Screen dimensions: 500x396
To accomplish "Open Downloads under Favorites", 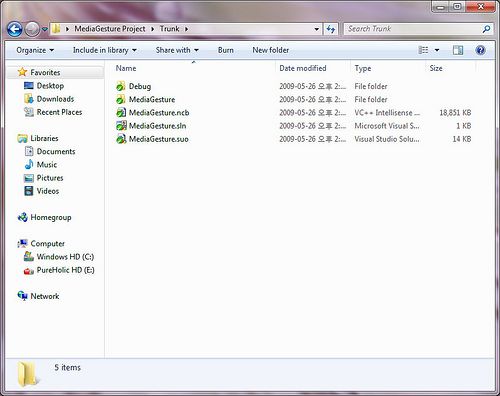I will (55, 99).
